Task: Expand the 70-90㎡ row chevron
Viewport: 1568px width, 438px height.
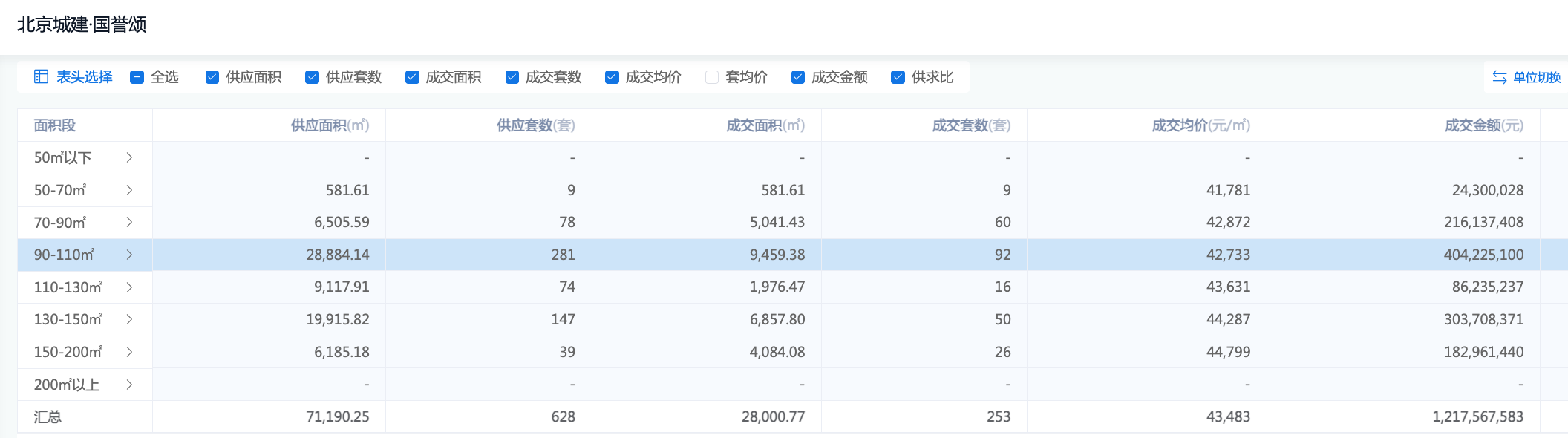Action: pos(129,222)
